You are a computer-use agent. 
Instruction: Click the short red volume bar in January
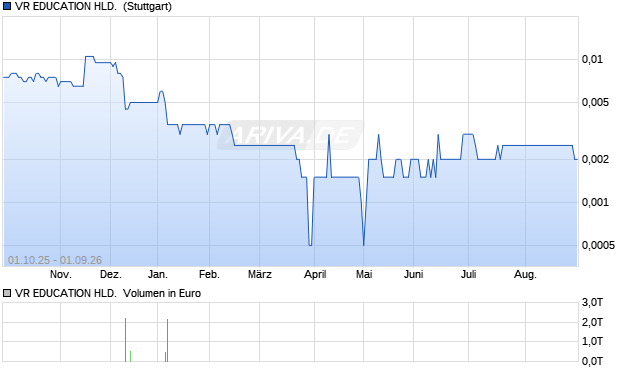165,357
